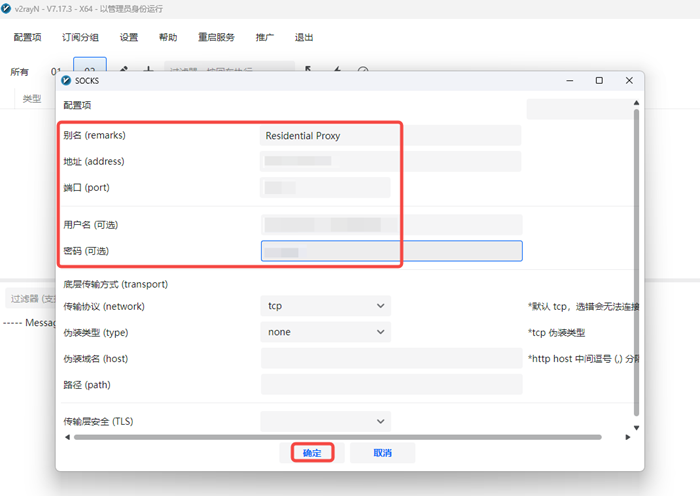Click into the 路径 (path) input field

[x=392, y=384]
